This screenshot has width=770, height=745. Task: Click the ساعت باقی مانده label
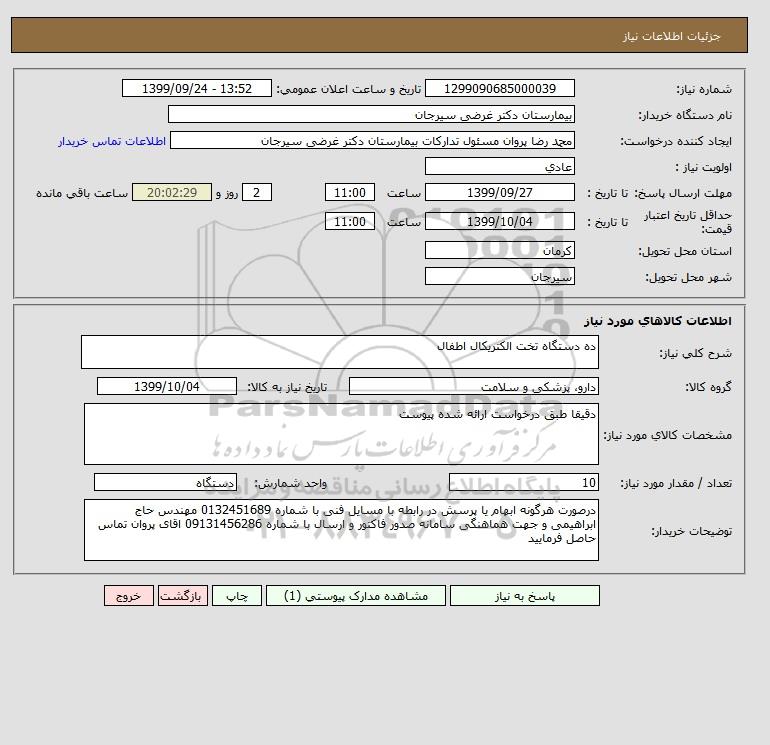[82, 193]
